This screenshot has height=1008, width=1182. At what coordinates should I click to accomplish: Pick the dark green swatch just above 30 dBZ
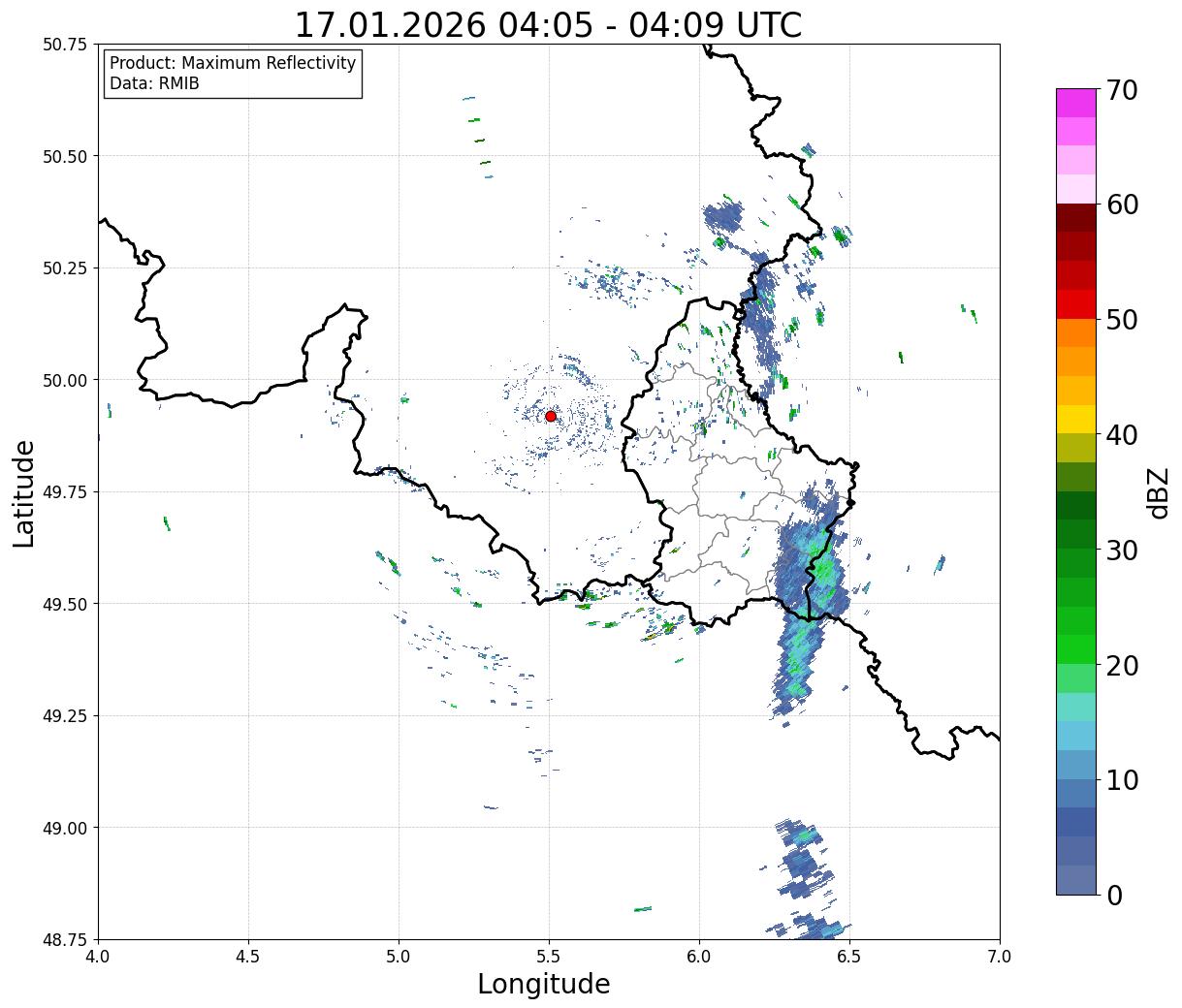coord(1076,534)
